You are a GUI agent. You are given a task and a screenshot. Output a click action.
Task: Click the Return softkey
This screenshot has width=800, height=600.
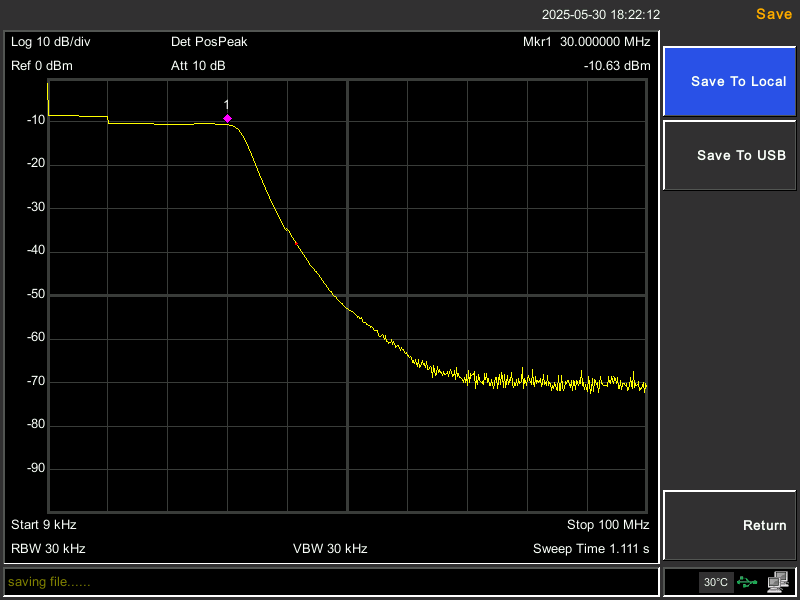click(730, 525)
